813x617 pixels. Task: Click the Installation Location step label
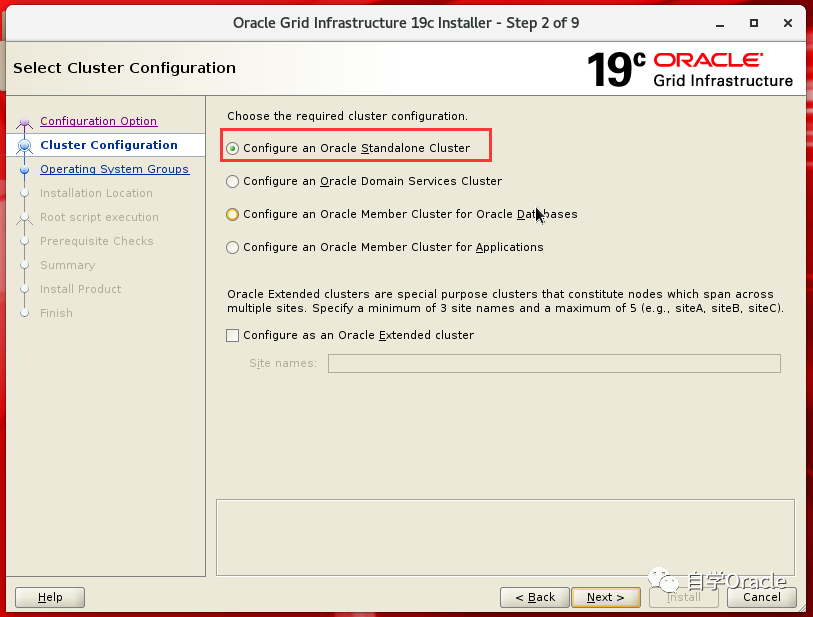click(x=96, y=193)
